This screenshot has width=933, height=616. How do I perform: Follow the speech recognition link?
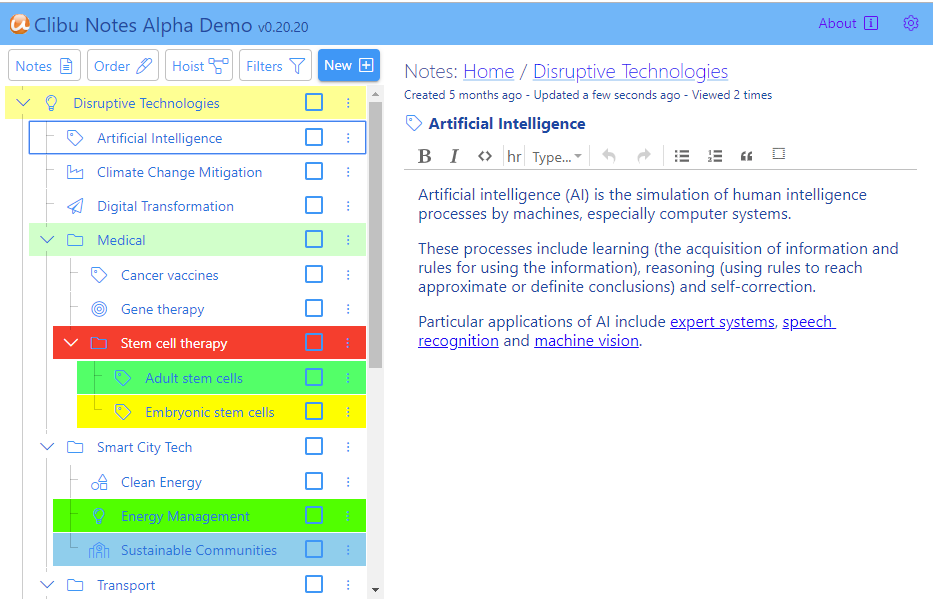(x=809, y=322)
